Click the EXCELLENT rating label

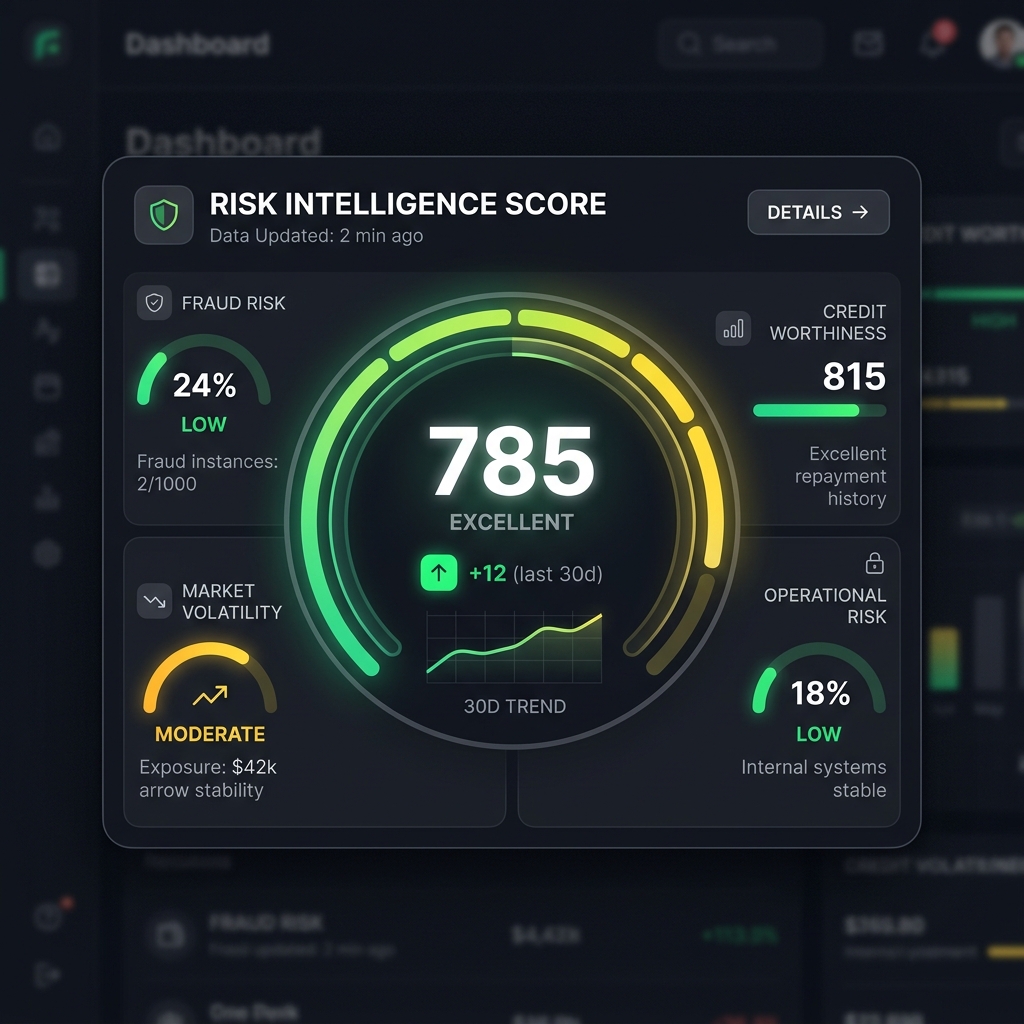(x=511, y=522)
